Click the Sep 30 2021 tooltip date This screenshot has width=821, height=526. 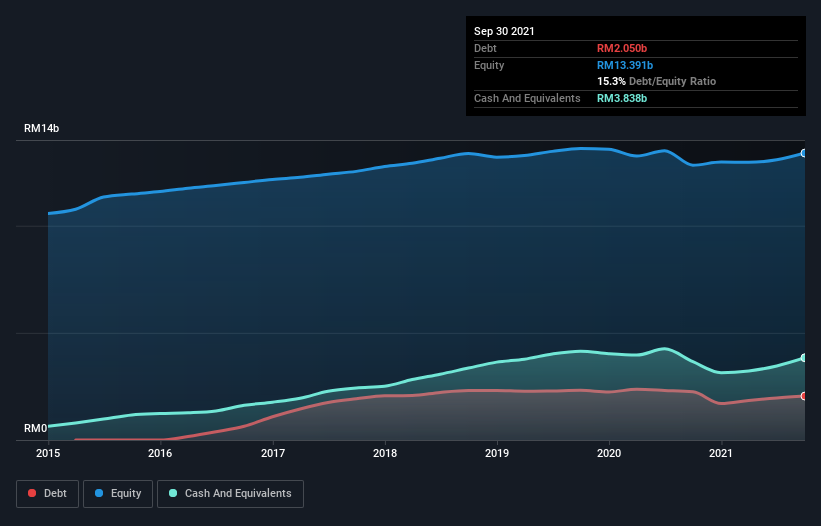coord(504,31)
